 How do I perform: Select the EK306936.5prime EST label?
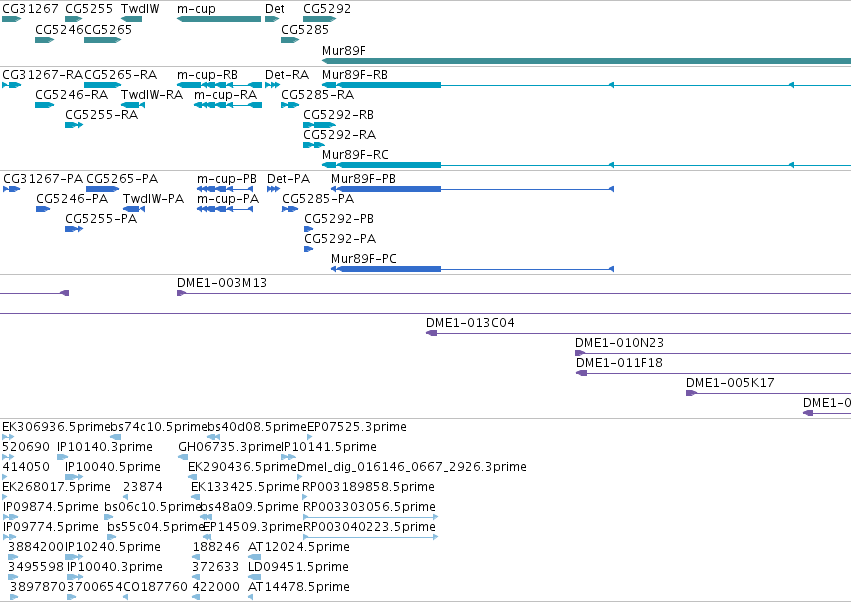56,427
